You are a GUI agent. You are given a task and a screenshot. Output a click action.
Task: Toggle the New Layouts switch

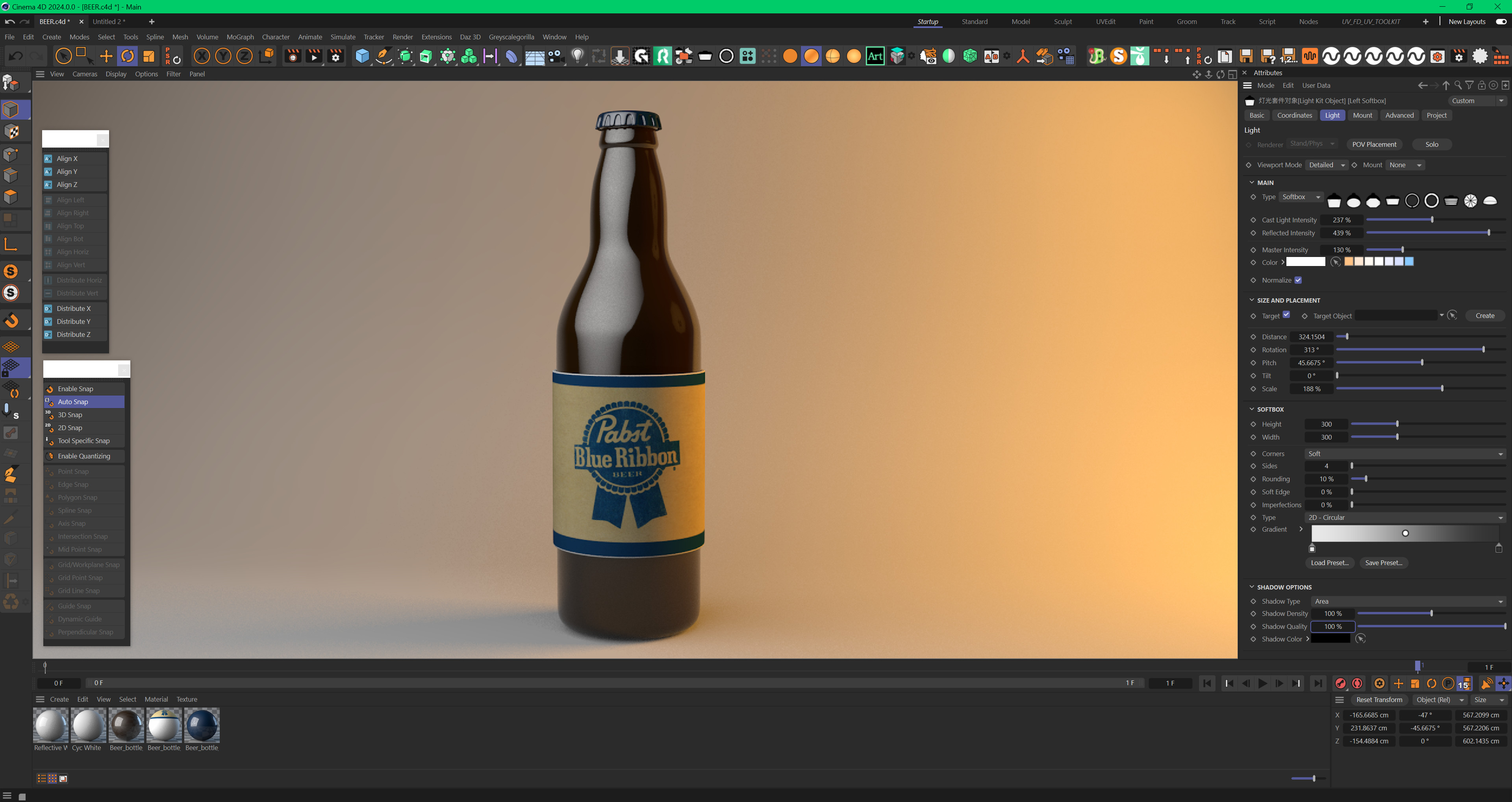click(x=1501, y=22)
